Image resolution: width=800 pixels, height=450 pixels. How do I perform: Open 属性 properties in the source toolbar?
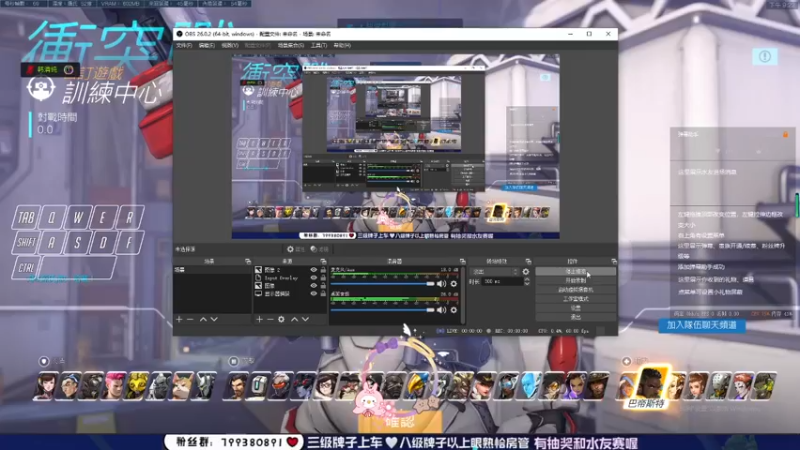point(295,249)
